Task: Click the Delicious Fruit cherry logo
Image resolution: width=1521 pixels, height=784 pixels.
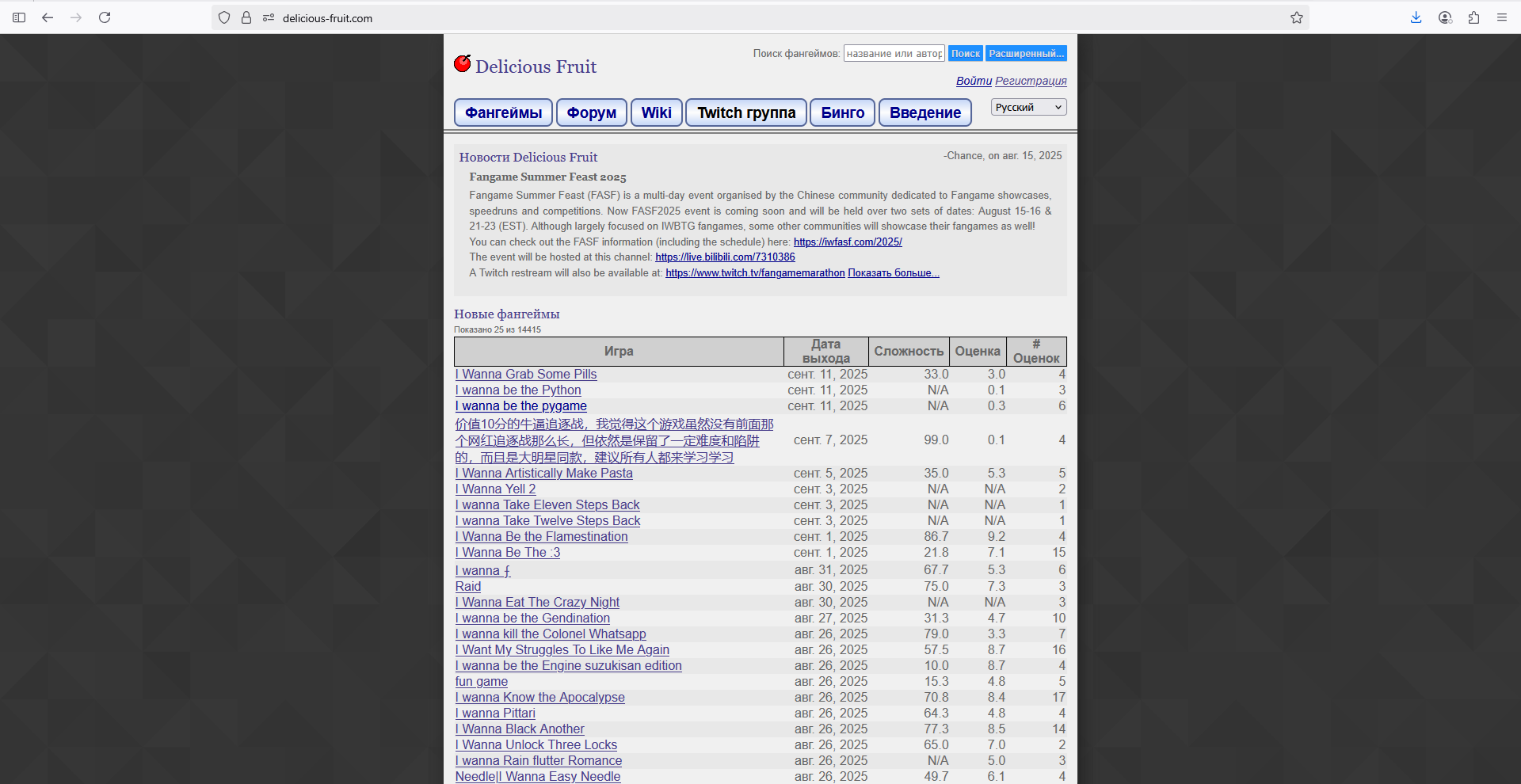Action: click(463, 63)
